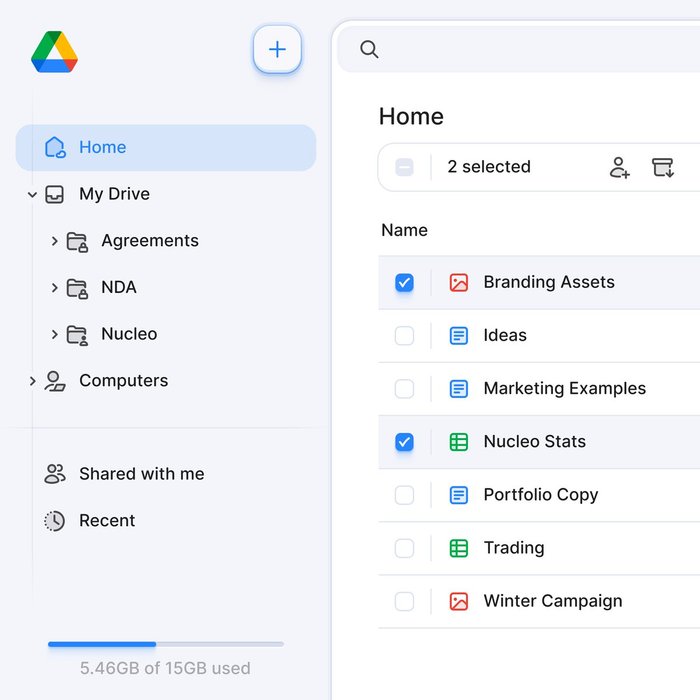The height and width of the screenshot is (700, 700).
Task: Expand the Agreements folder chevron
Action: pyautogui.click(x=54, y=241)
